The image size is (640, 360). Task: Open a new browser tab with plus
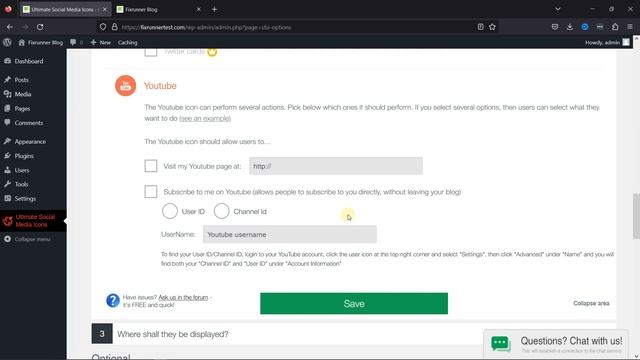click(214, 9)
